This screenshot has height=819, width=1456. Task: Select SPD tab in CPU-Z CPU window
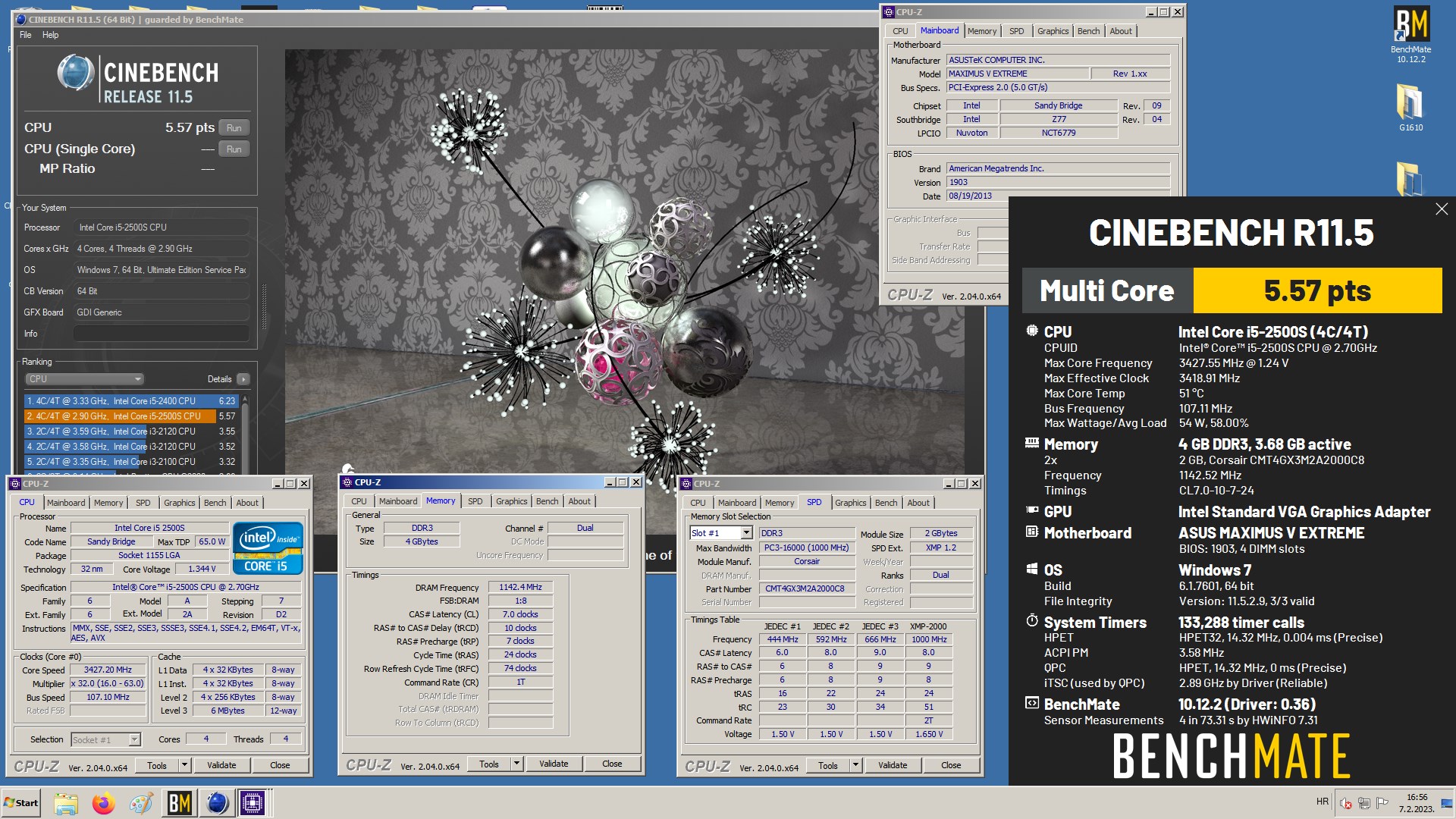143,503
